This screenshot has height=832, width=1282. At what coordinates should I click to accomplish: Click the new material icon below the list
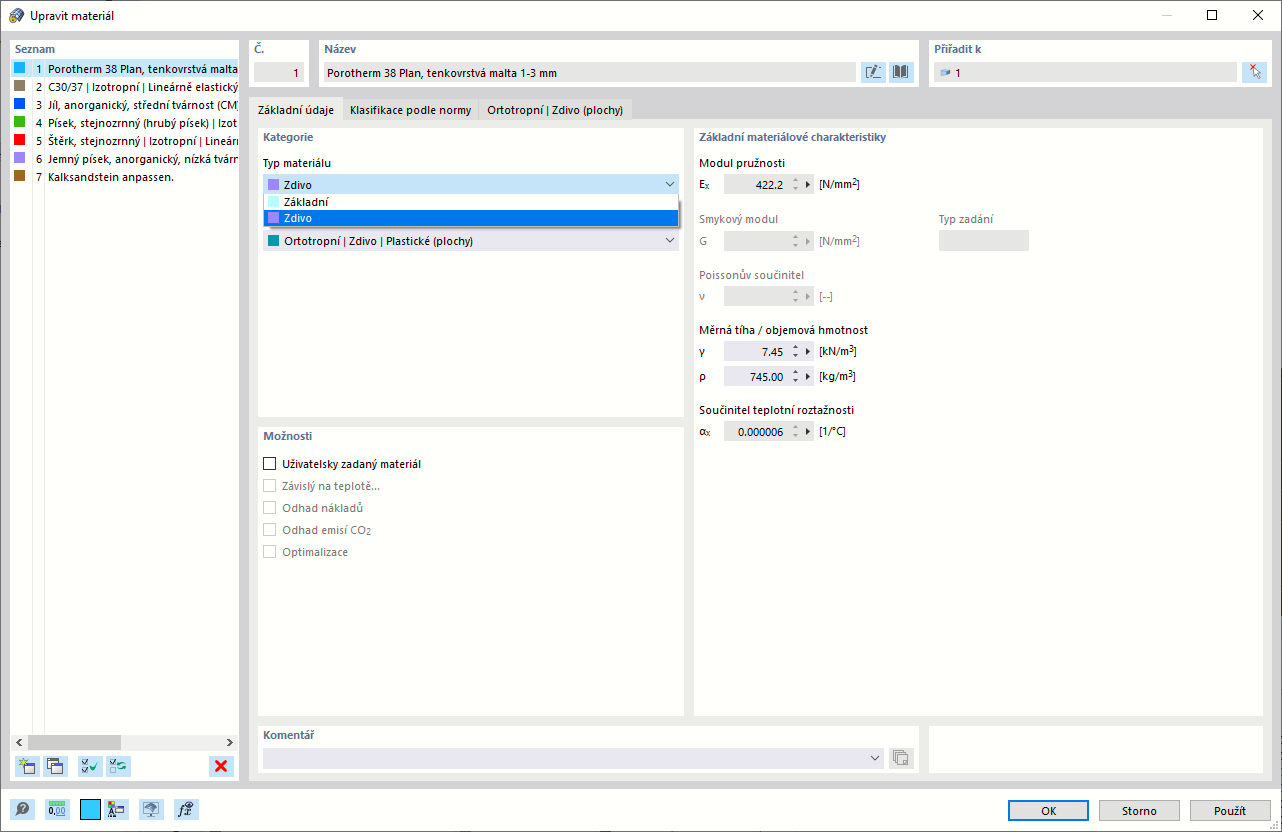(27, 767)
